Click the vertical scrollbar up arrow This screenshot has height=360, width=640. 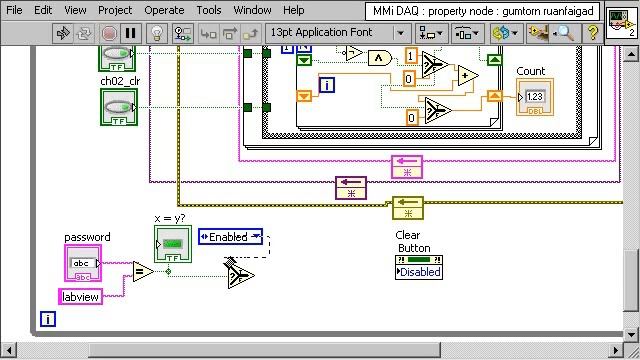(x=631, y=53)
